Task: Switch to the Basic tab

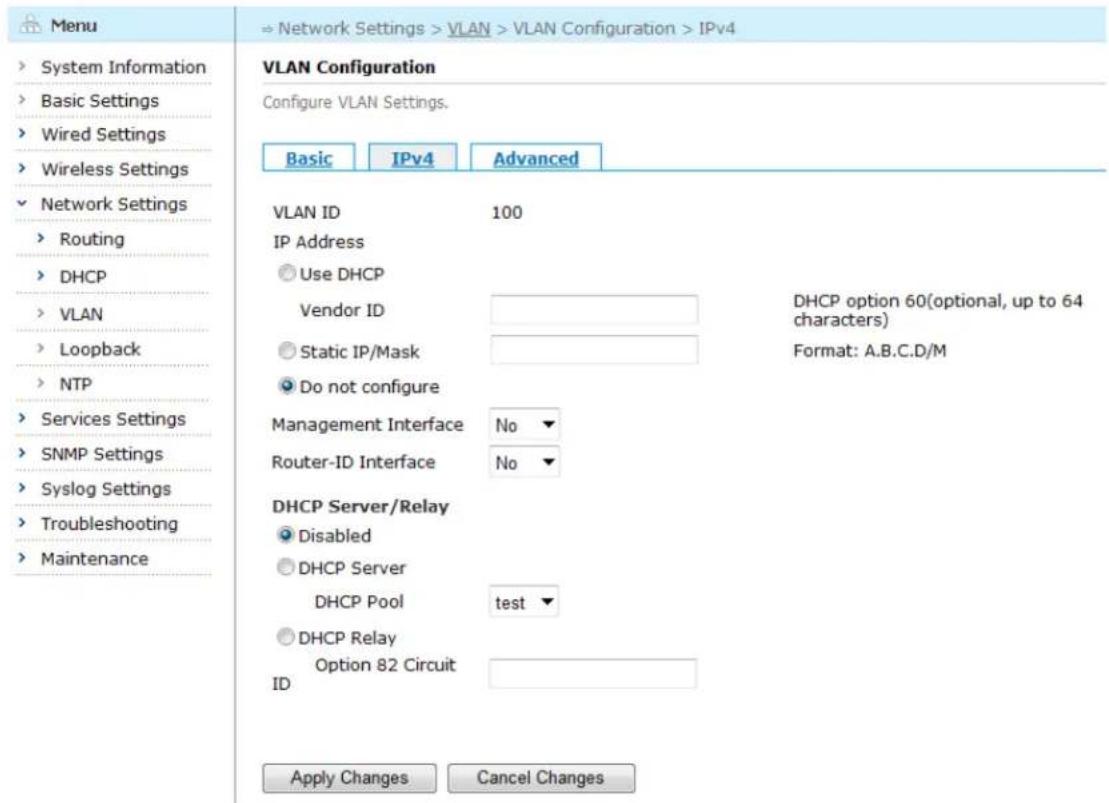Action: coord(308,158)
